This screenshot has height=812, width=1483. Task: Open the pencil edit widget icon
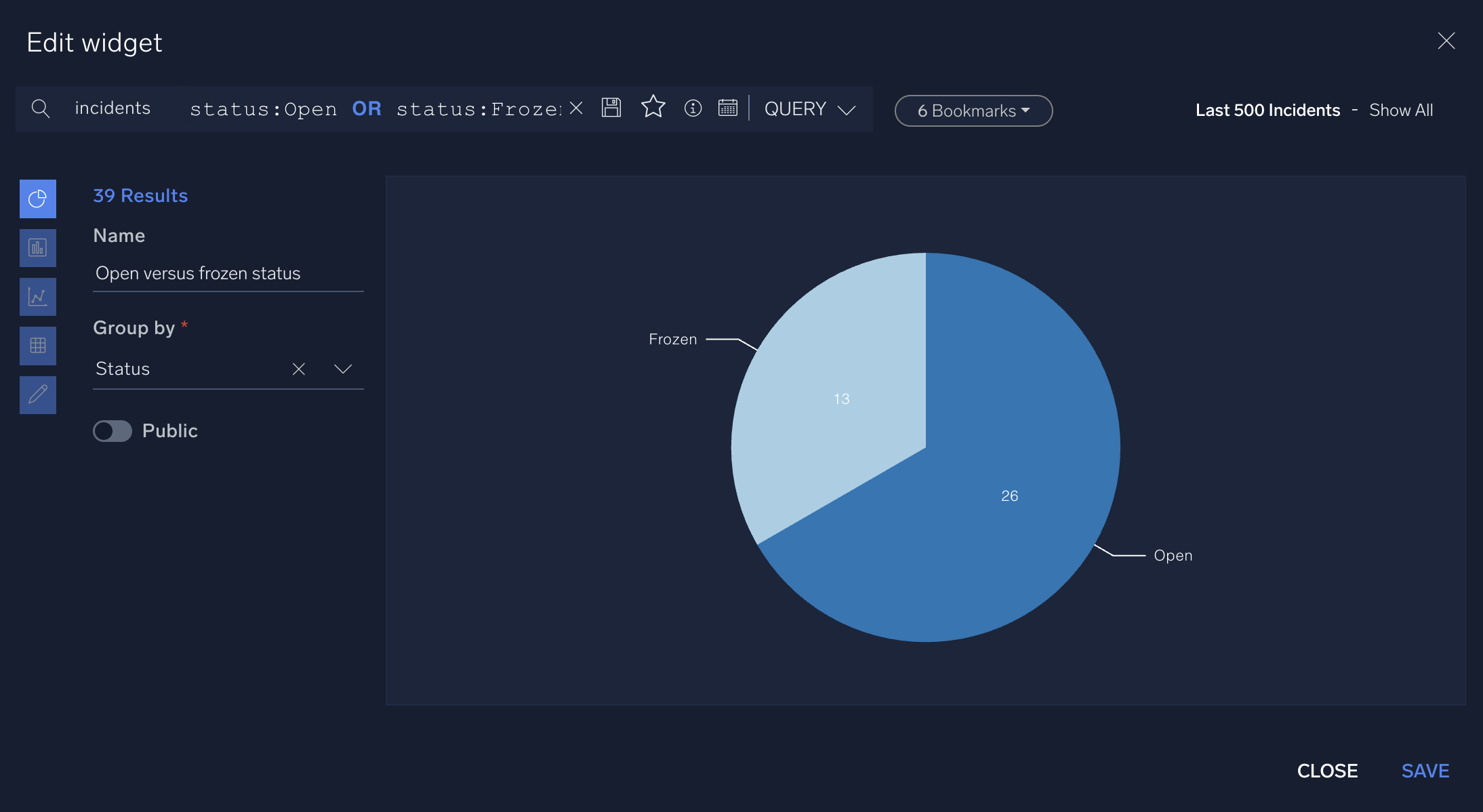click(x=38, y=394)
